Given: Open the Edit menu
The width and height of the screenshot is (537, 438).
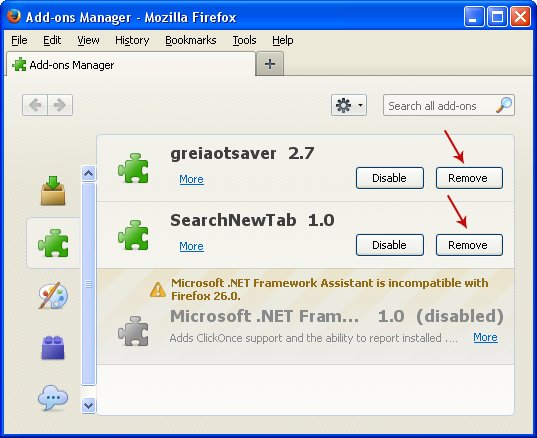Looking at the screenshot, I should (52, 40).
